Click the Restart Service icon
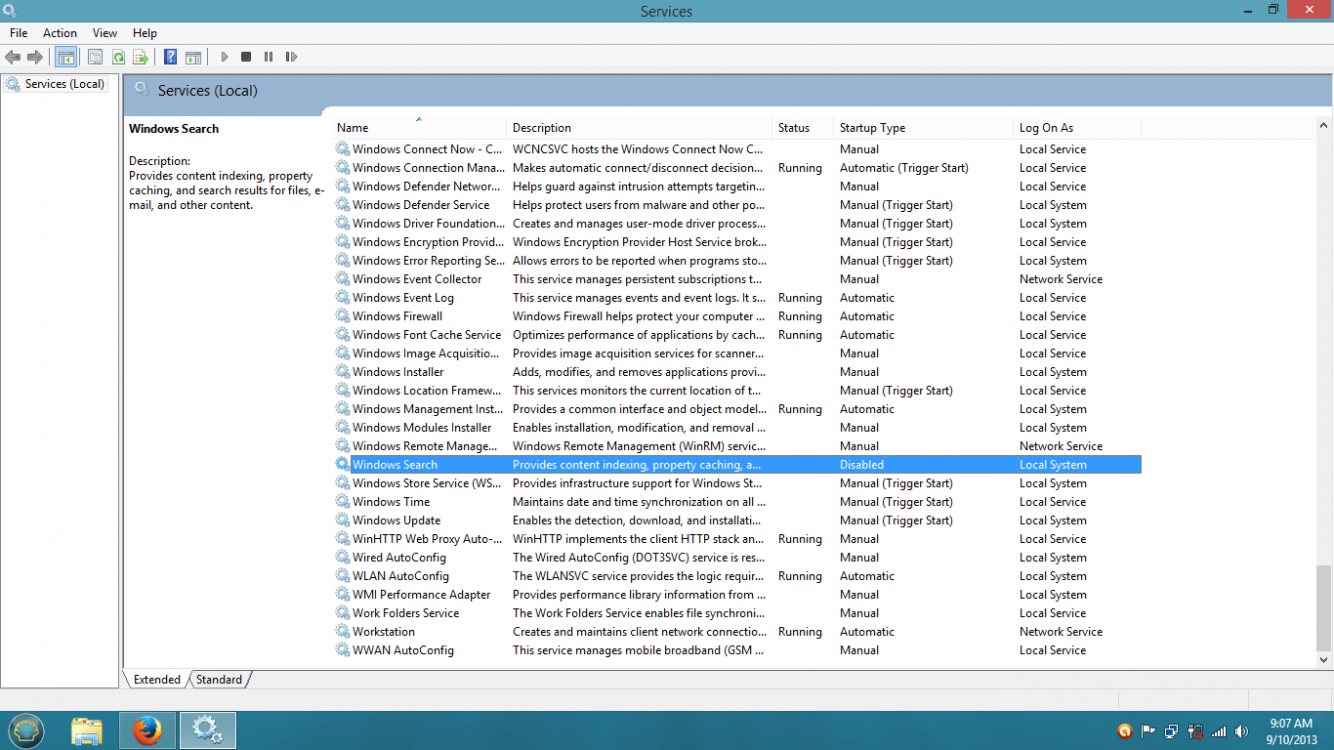1334x750 pixels. pos(291,57)
